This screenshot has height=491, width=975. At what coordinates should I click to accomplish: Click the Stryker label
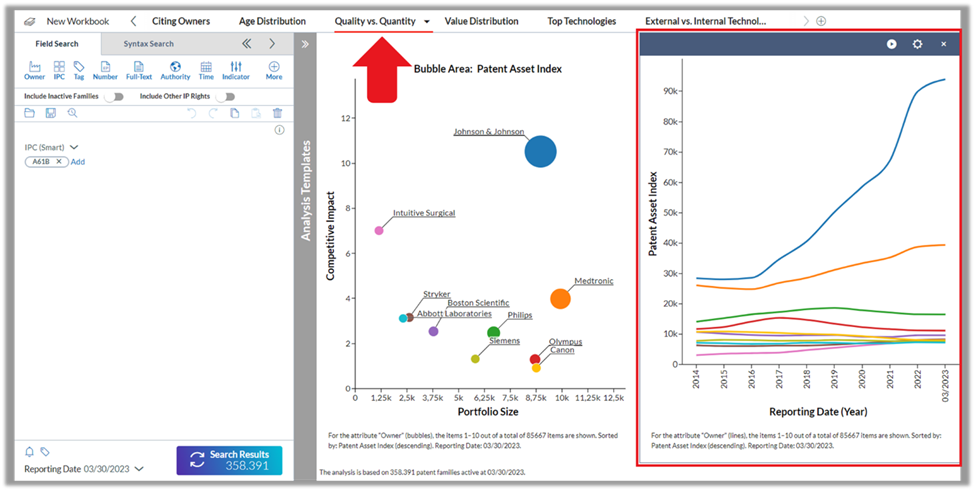(x=437, y=294)
